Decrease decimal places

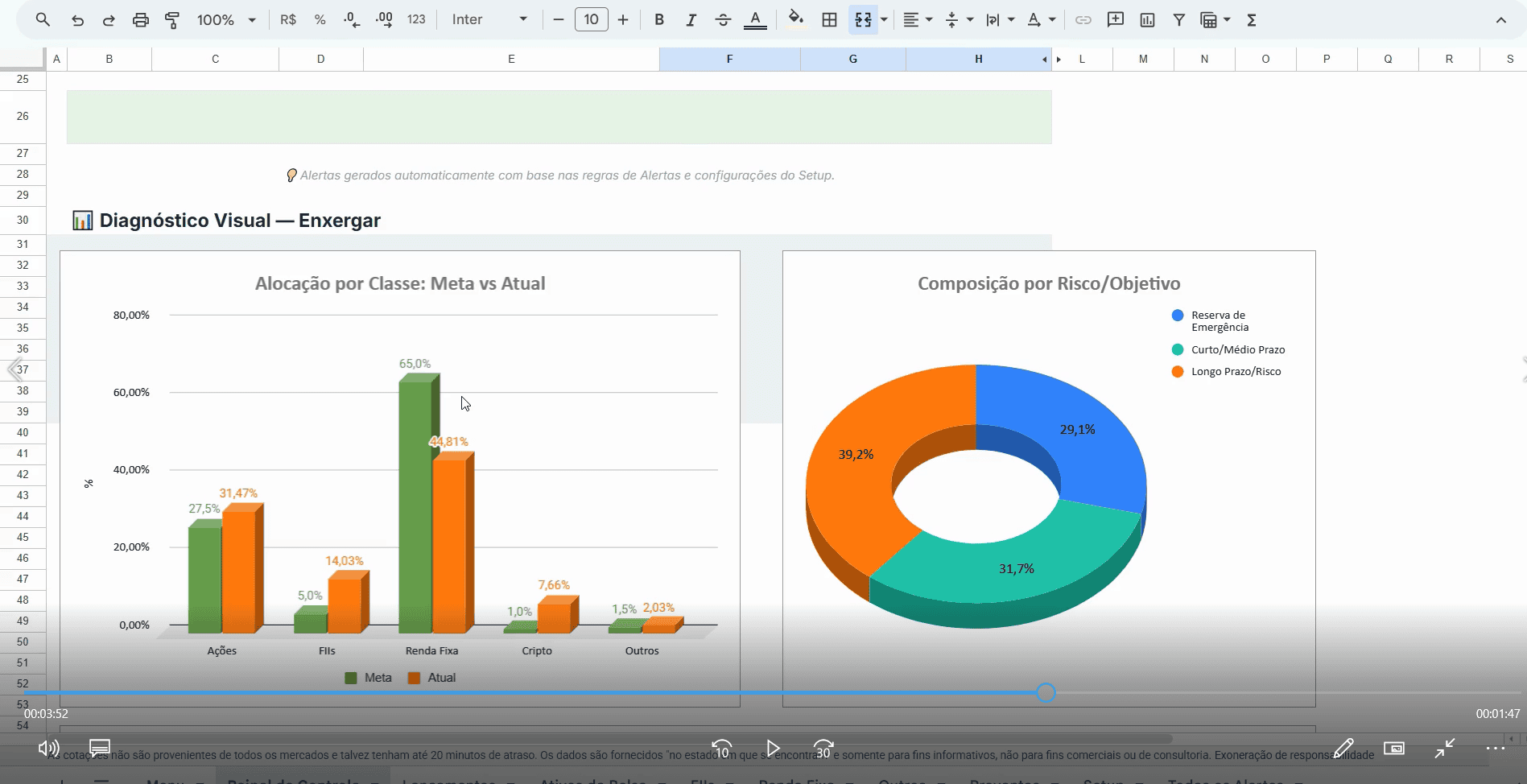(x=352, y=20)
